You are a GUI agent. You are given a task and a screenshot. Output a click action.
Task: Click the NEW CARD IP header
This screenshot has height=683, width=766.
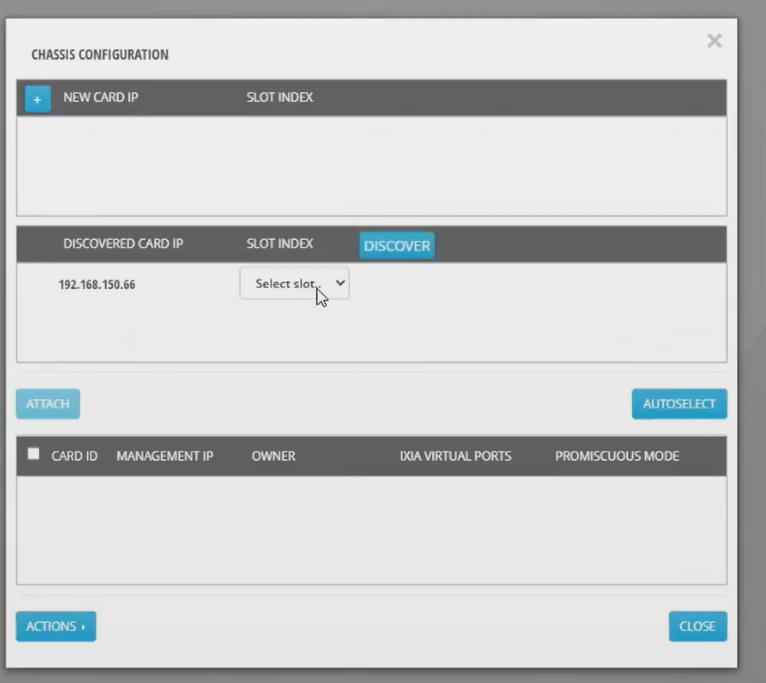(101, 98)
